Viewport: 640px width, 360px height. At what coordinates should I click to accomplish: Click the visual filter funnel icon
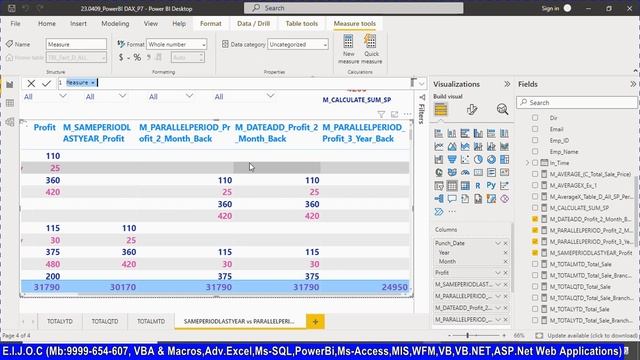click(381, 114)
